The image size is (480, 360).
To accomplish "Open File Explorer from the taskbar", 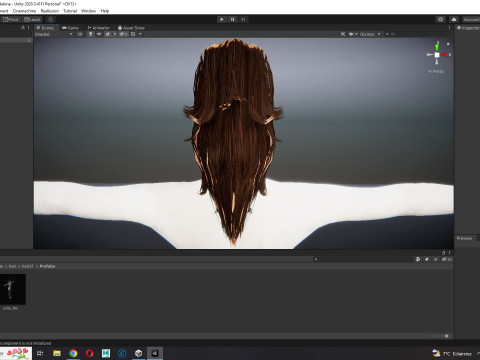I will (x=57, y=353).
